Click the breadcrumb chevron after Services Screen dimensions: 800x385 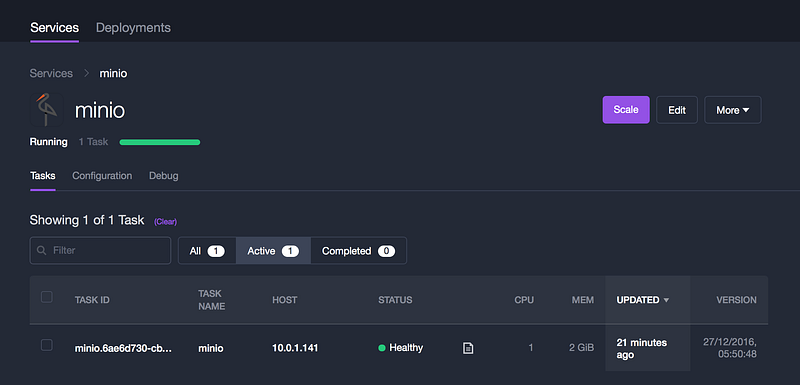coord(86,73)
